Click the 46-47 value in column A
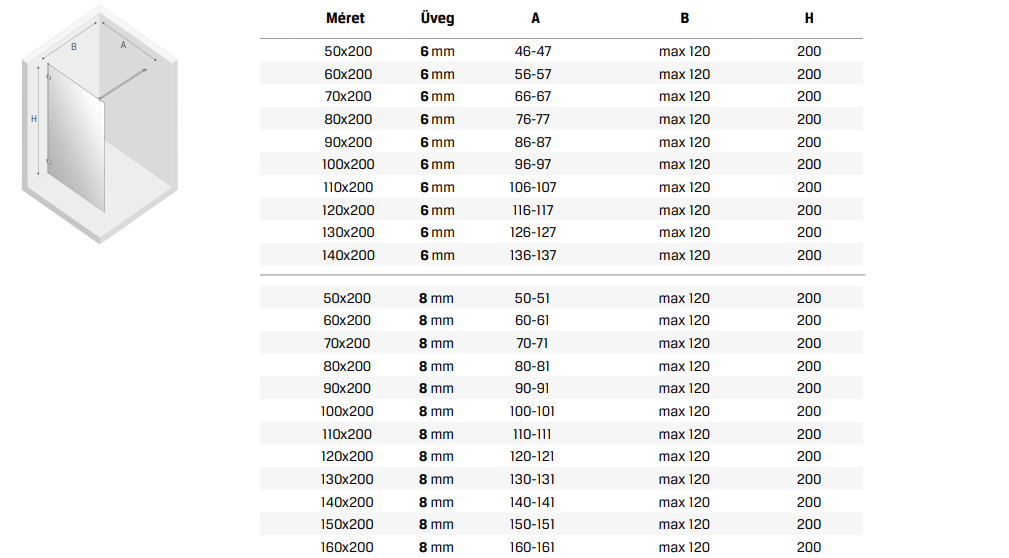 [533, 51]
